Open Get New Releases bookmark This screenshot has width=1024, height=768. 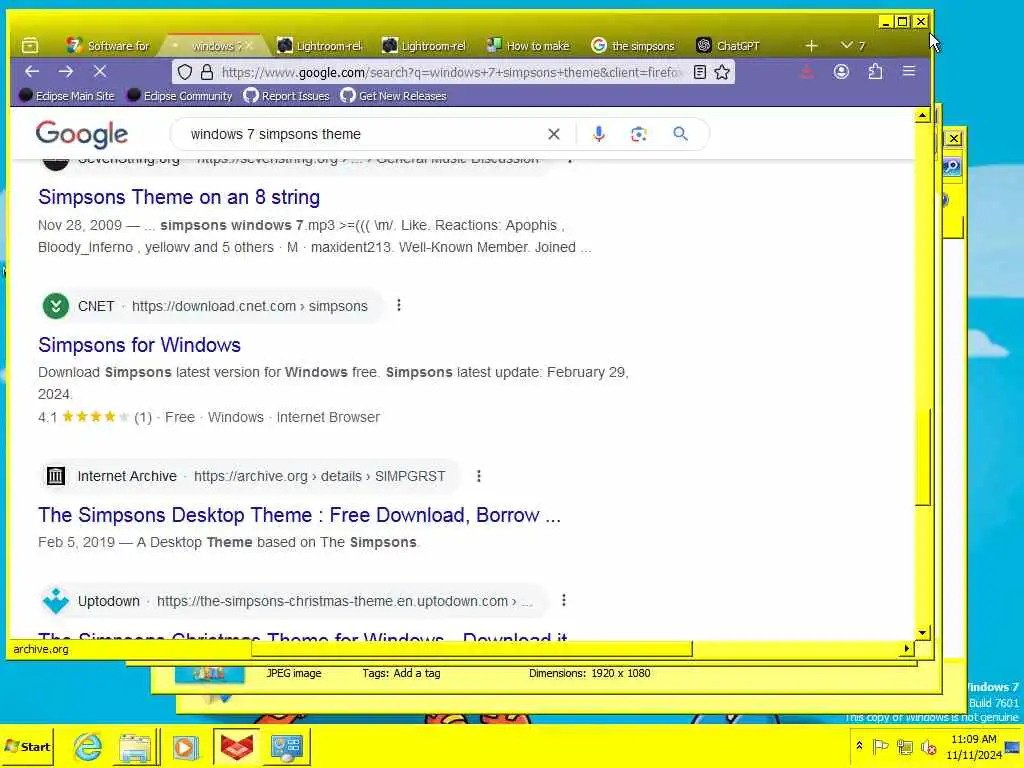394,96
